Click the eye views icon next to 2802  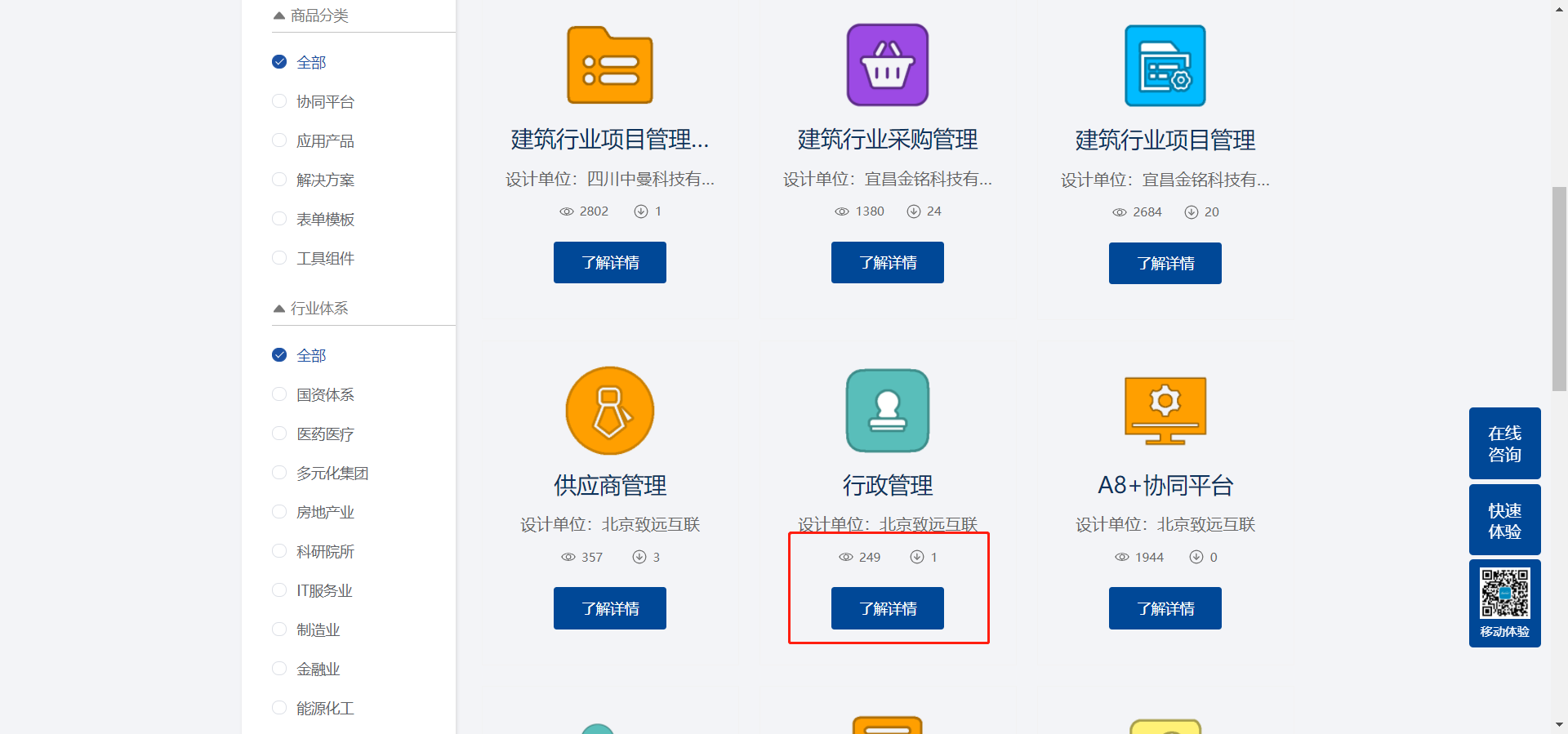(567, 211)
